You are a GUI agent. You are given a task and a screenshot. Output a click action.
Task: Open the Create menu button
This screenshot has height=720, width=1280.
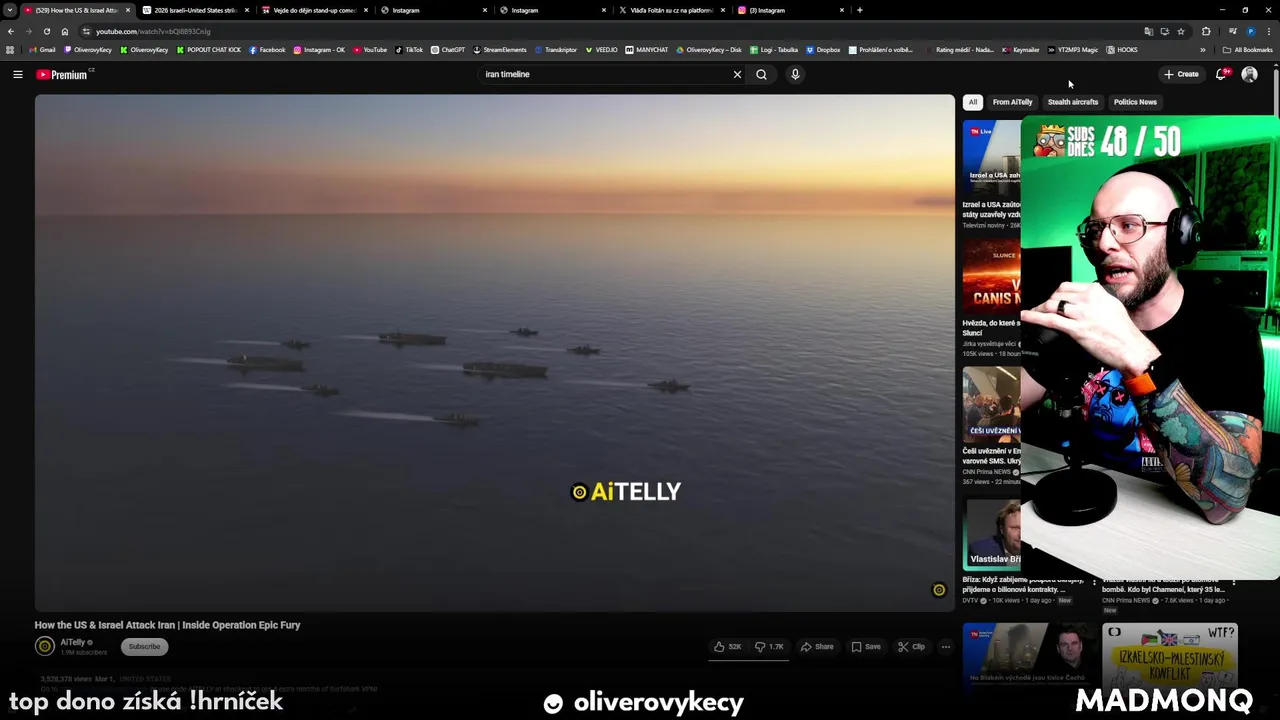click(x=1181, y=74)
